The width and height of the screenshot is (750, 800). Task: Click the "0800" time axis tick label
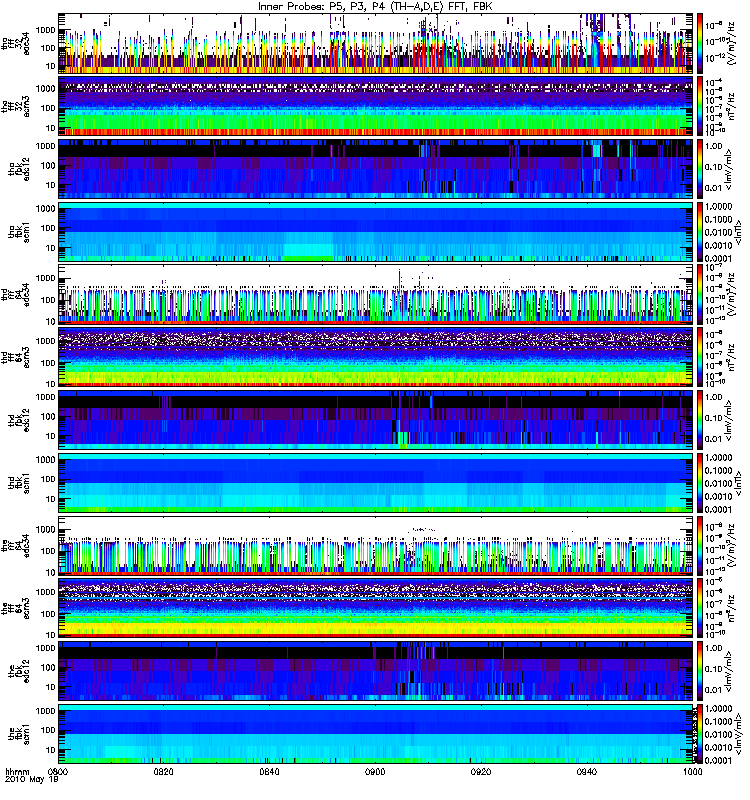58,771
